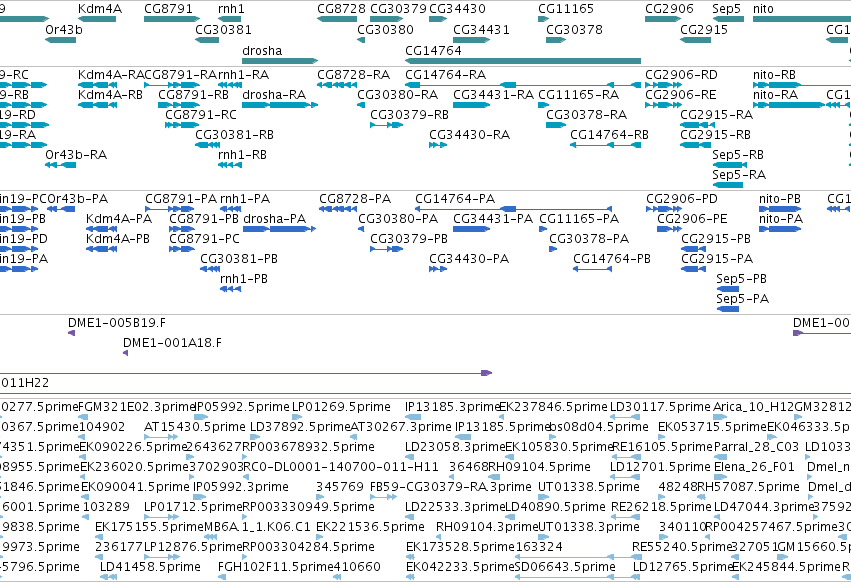Click the CG8791 gene bar

coord(172,19)
